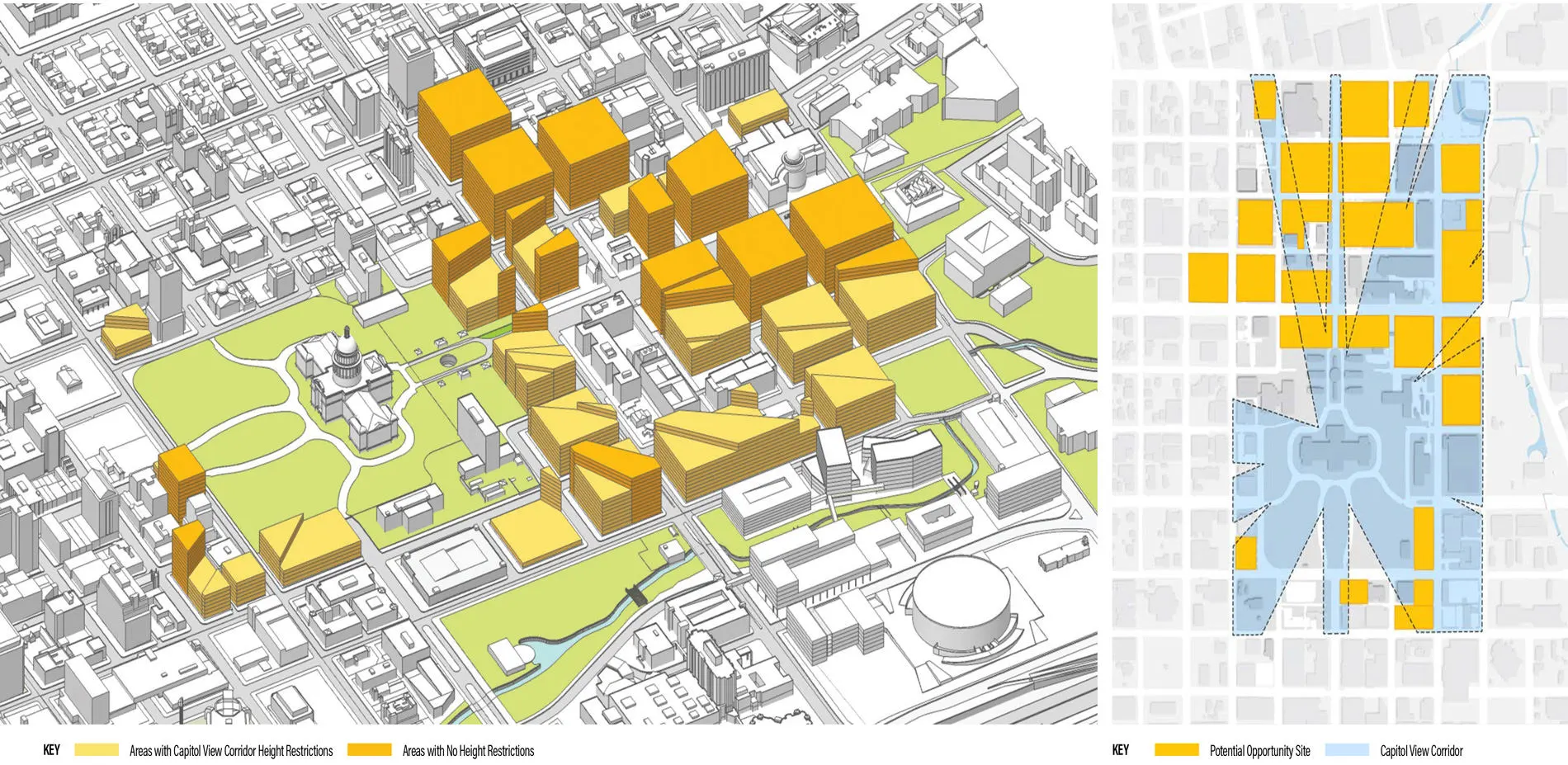Screen dimensions: 1568x765
Task: Click the light blue Capitol View Corridor swatch
Action: (x=1347, y=750)
